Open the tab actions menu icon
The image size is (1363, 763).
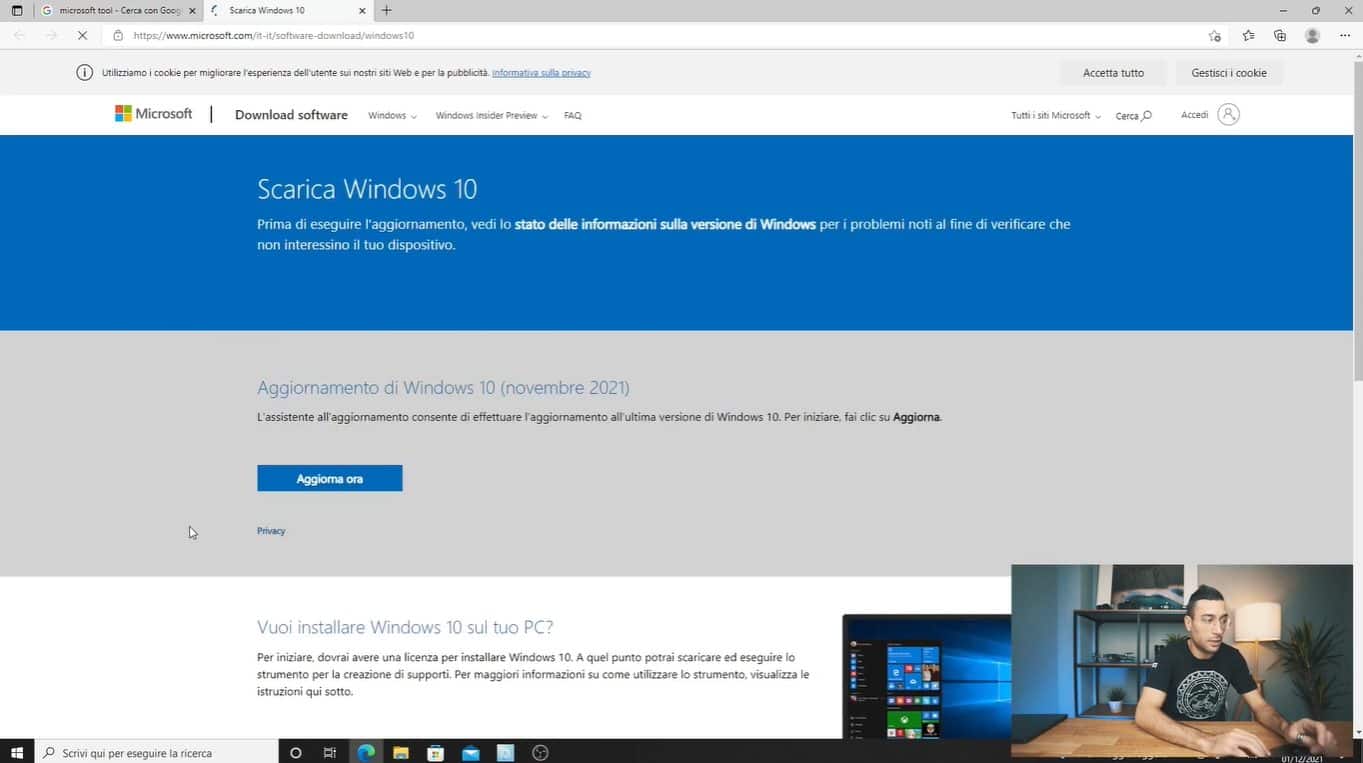16,11
